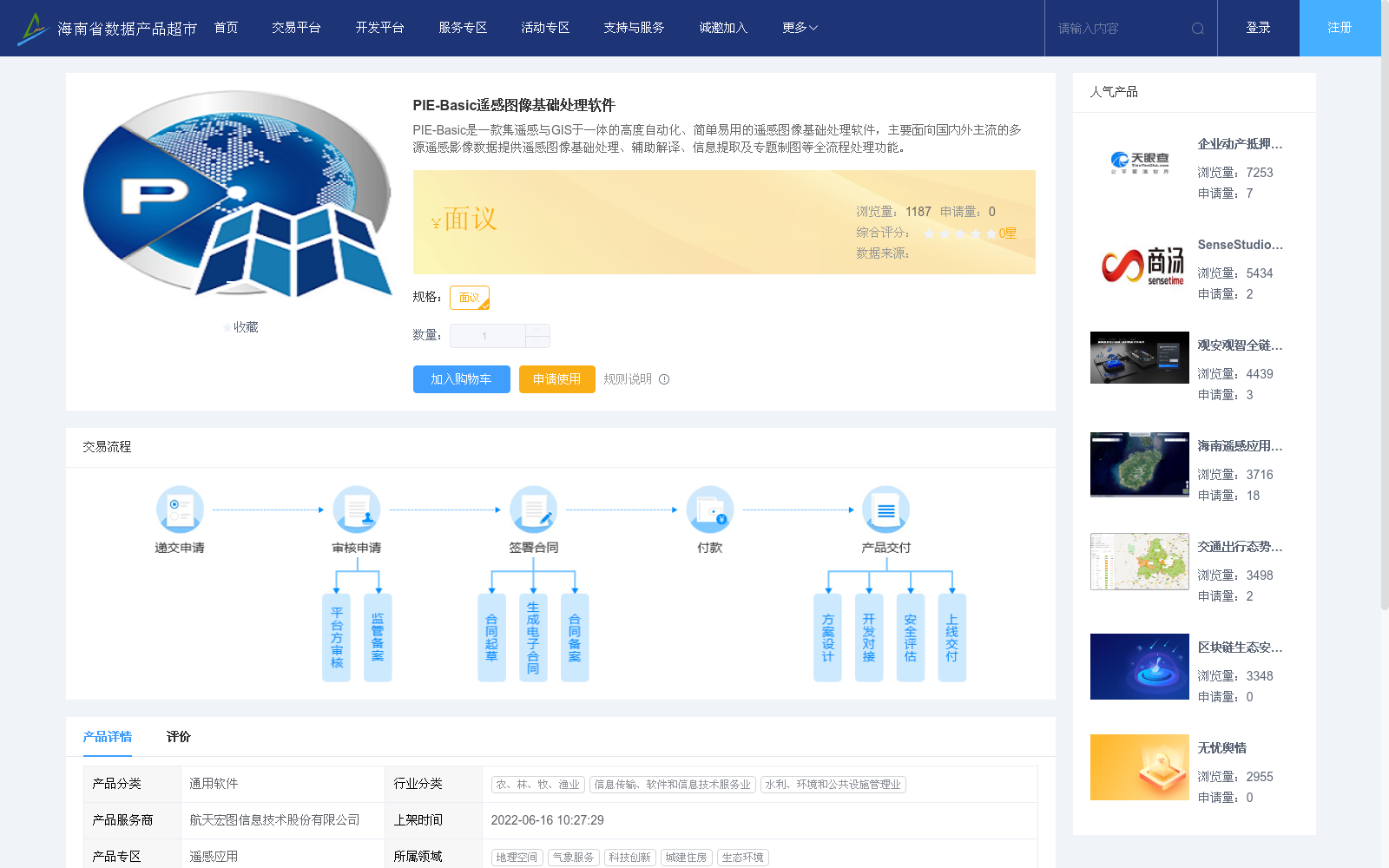Click the 气象服务 domain tag
This screenshot has height=868, width=1389.
pyautogui.click(x=574, y=858)
